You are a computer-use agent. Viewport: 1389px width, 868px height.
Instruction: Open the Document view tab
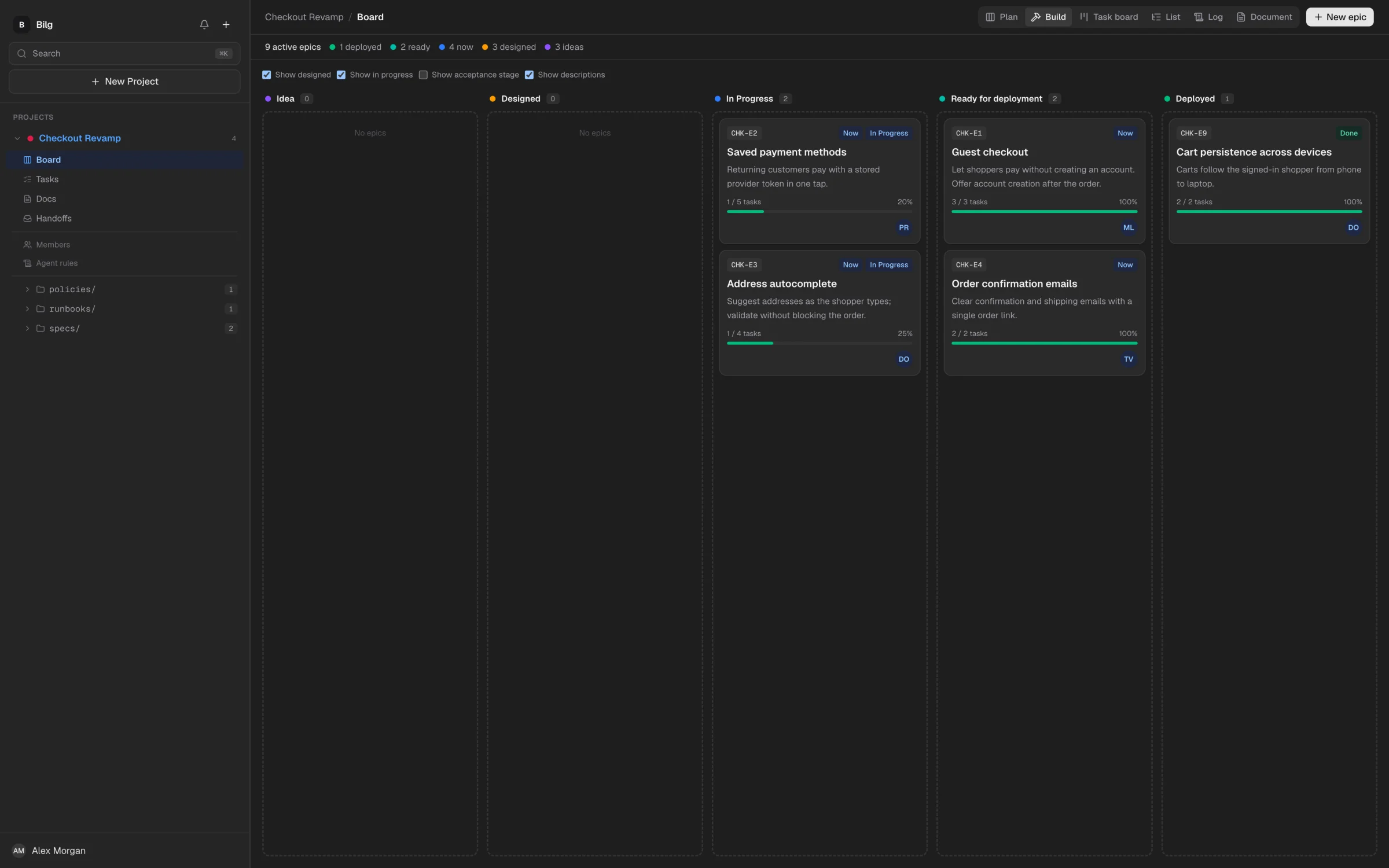point(1264,17)
